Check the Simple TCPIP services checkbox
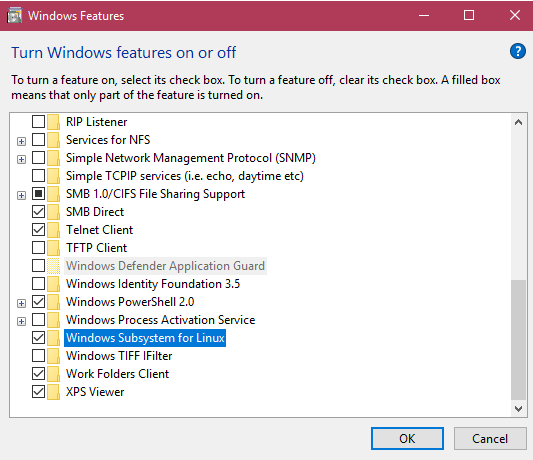The height and width of the screenshot is (460, 533). click(x=38, y=175)
